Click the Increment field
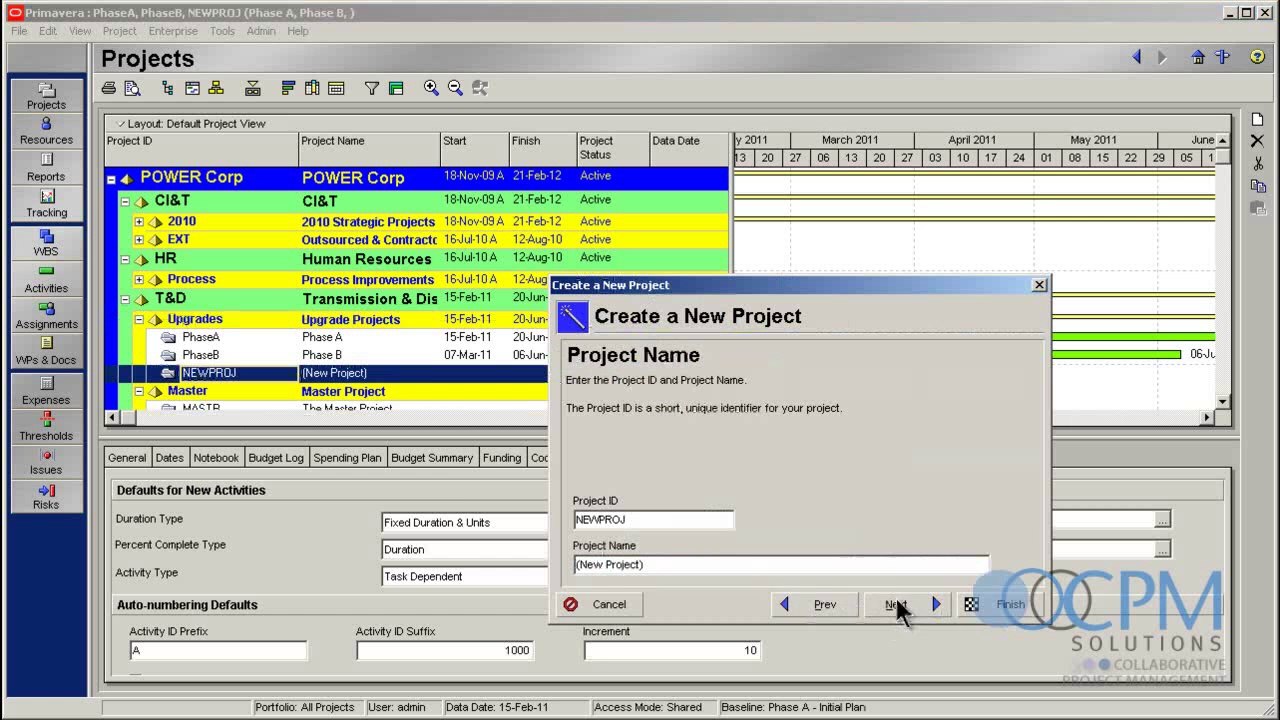The image size is (1280, 720). 672,650
